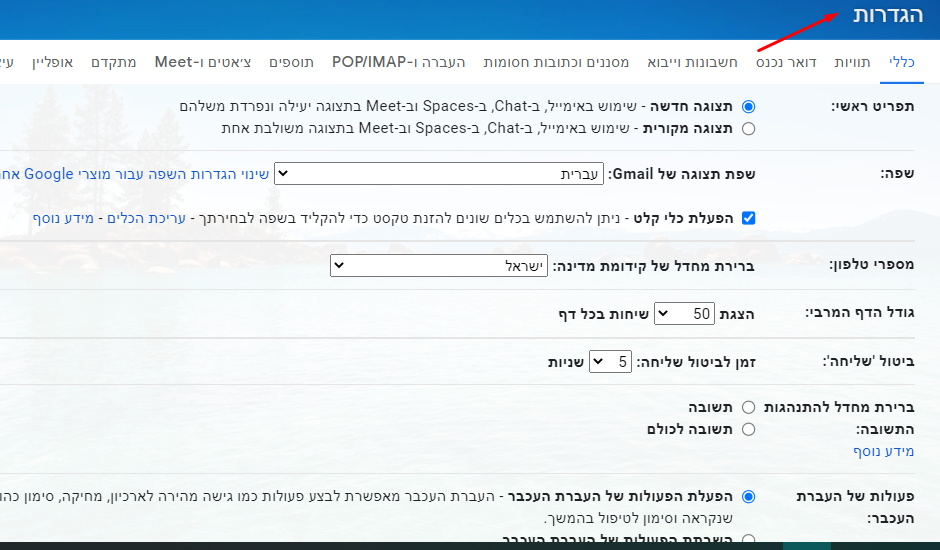
Task: Expand the default country code dropdown (ישראל)
Action: click(438, 265)
